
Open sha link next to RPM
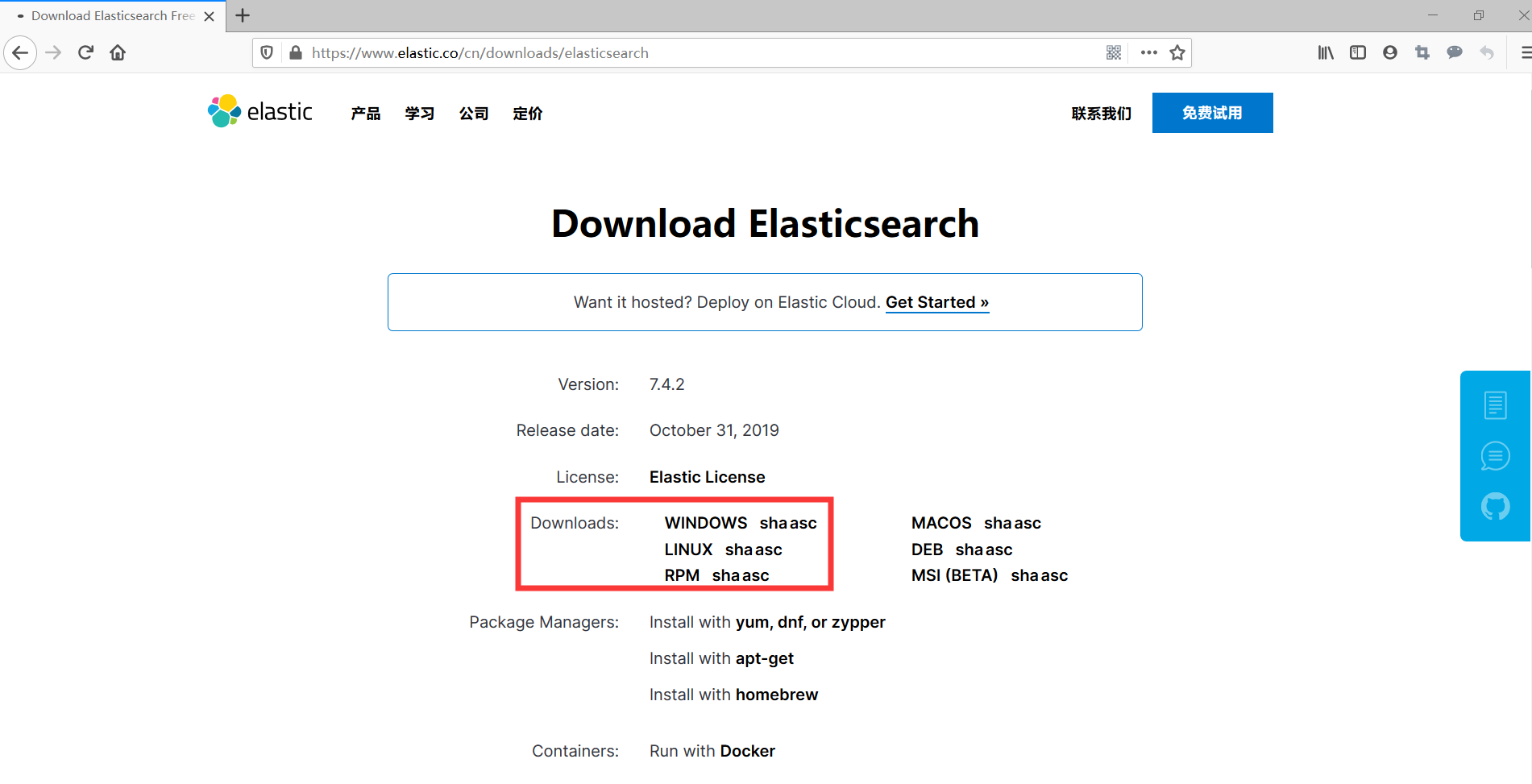(x=726, y=575)
